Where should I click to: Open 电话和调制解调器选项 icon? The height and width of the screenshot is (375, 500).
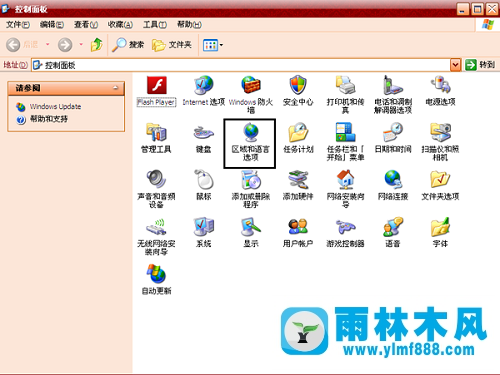point(393,95)
